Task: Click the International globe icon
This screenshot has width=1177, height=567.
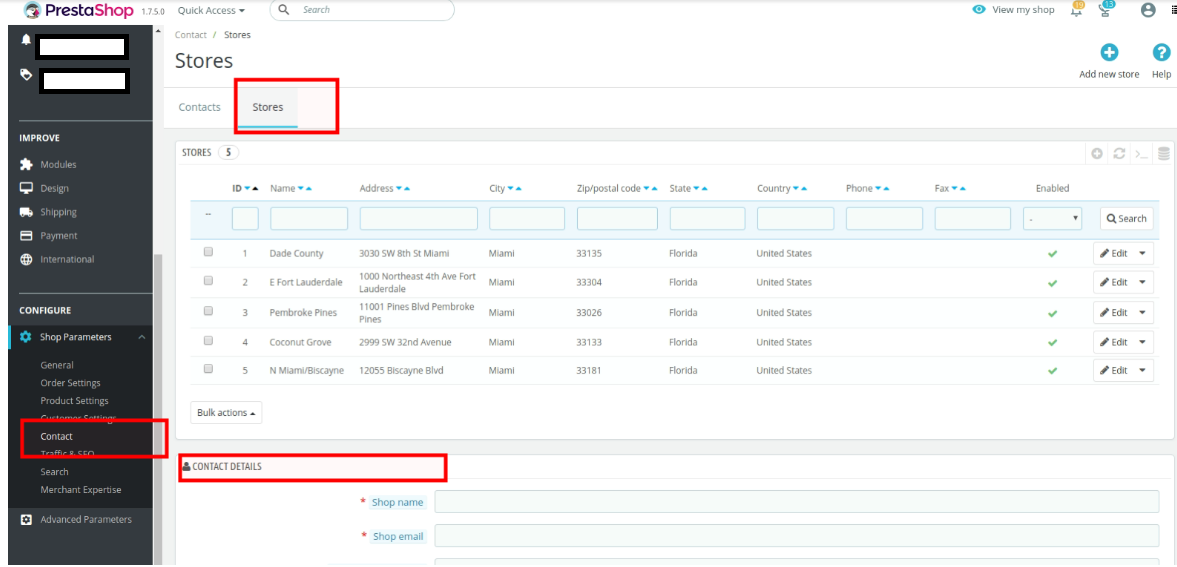Action: point(26,259)
